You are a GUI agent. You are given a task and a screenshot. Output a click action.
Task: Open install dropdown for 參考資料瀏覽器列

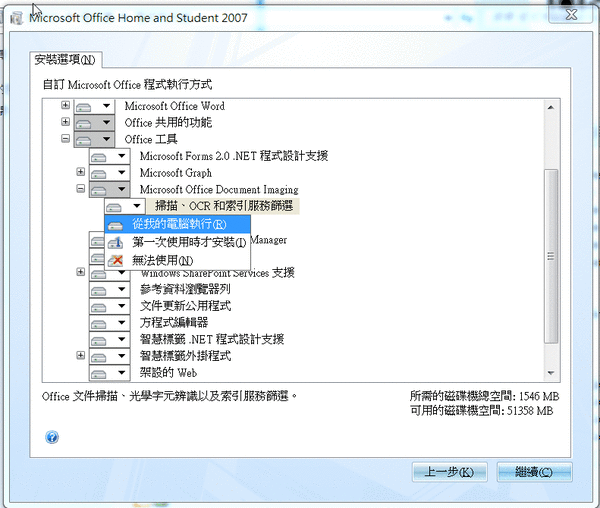[109, 290]
